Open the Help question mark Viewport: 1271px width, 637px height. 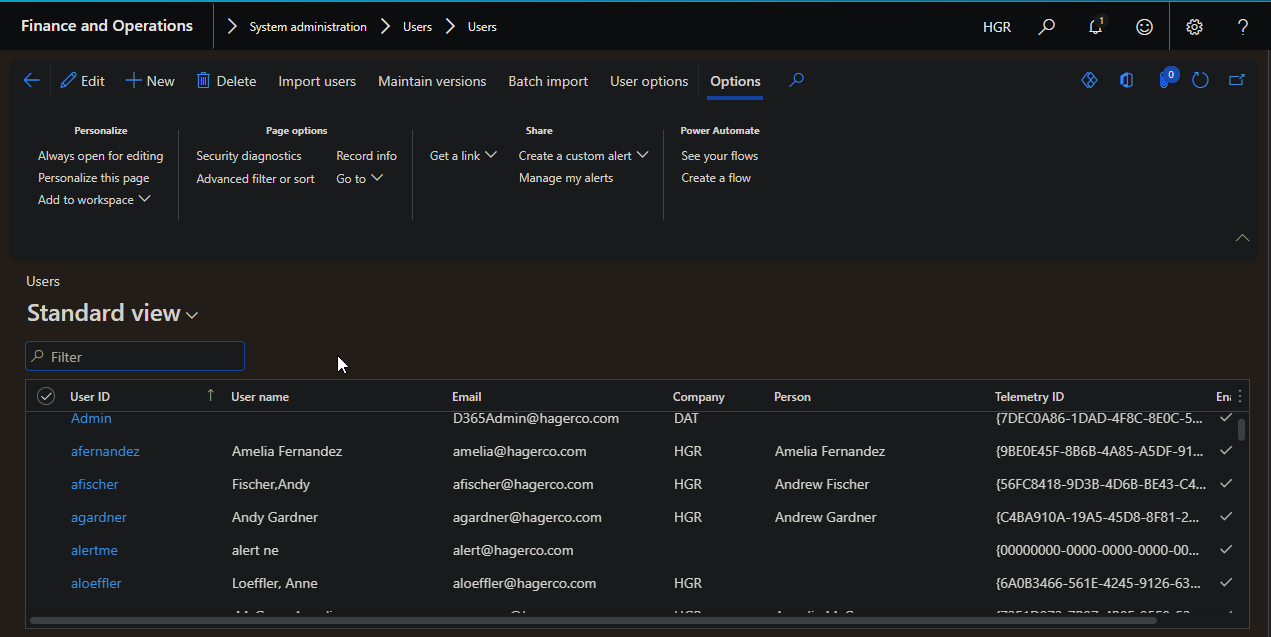coord(1243,27)
